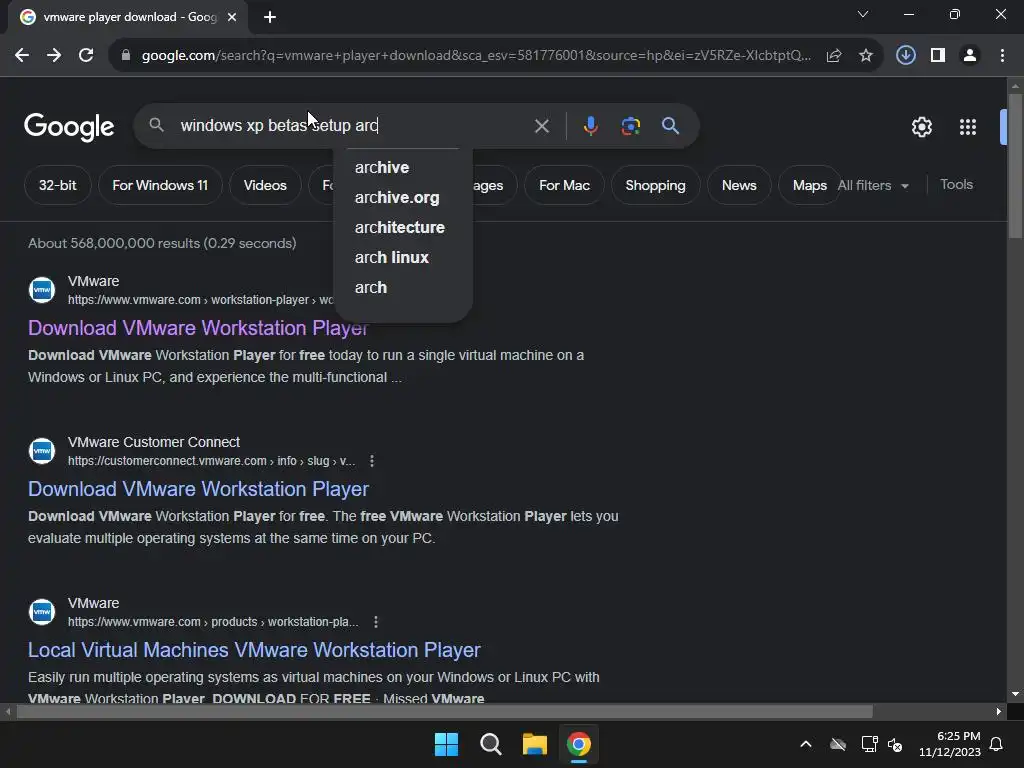This screenshot has height=768, width=1024.
Task: Open the search Tools button
Action: pos(957,185)
